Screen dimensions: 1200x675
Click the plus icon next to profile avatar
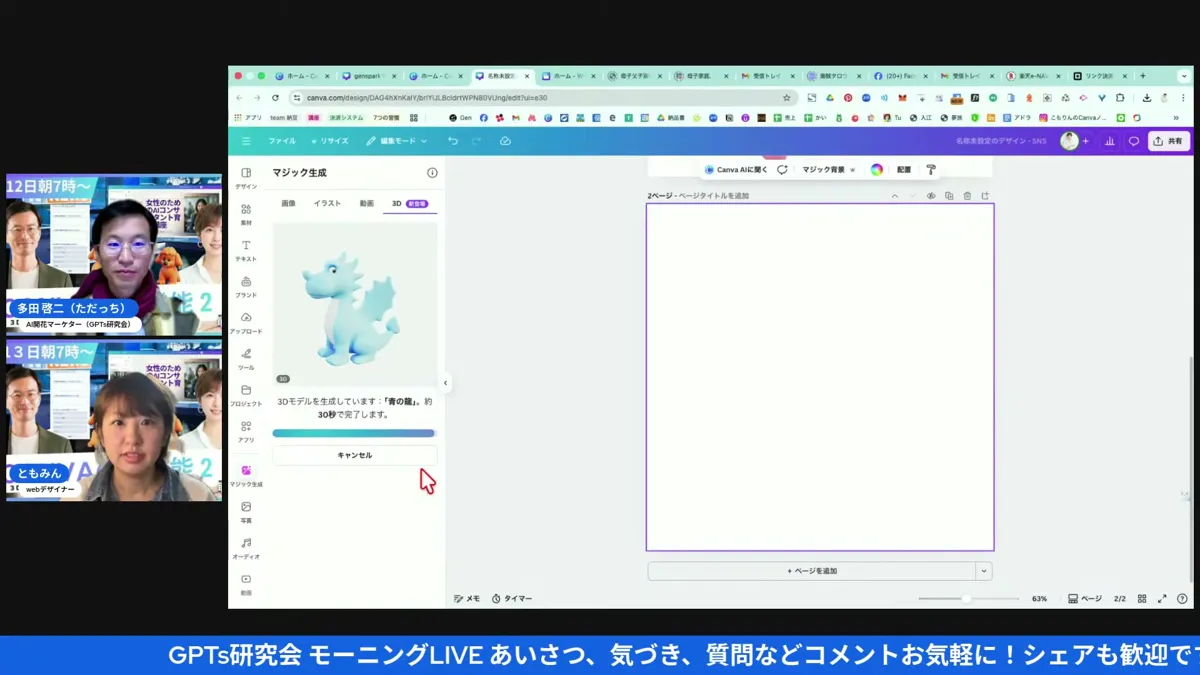(1085, 141)
